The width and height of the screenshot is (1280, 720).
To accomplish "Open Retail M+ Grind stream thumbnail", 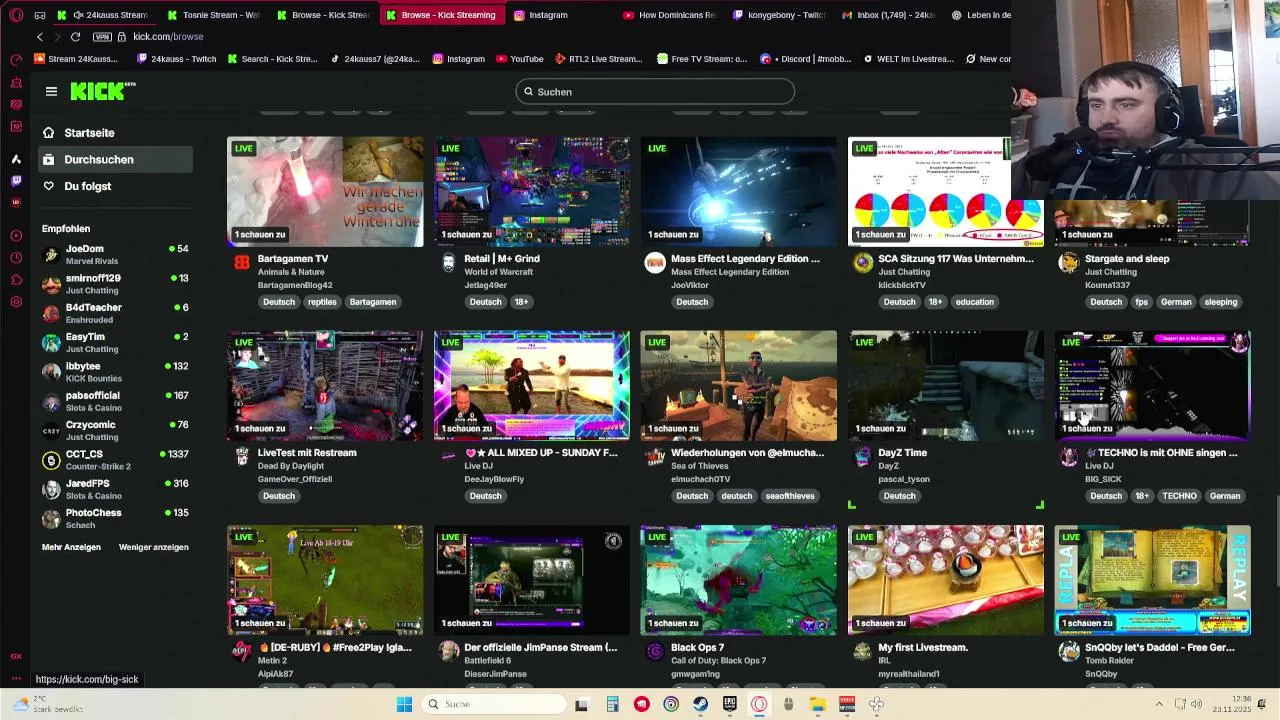I will click(x=532, y=191).
